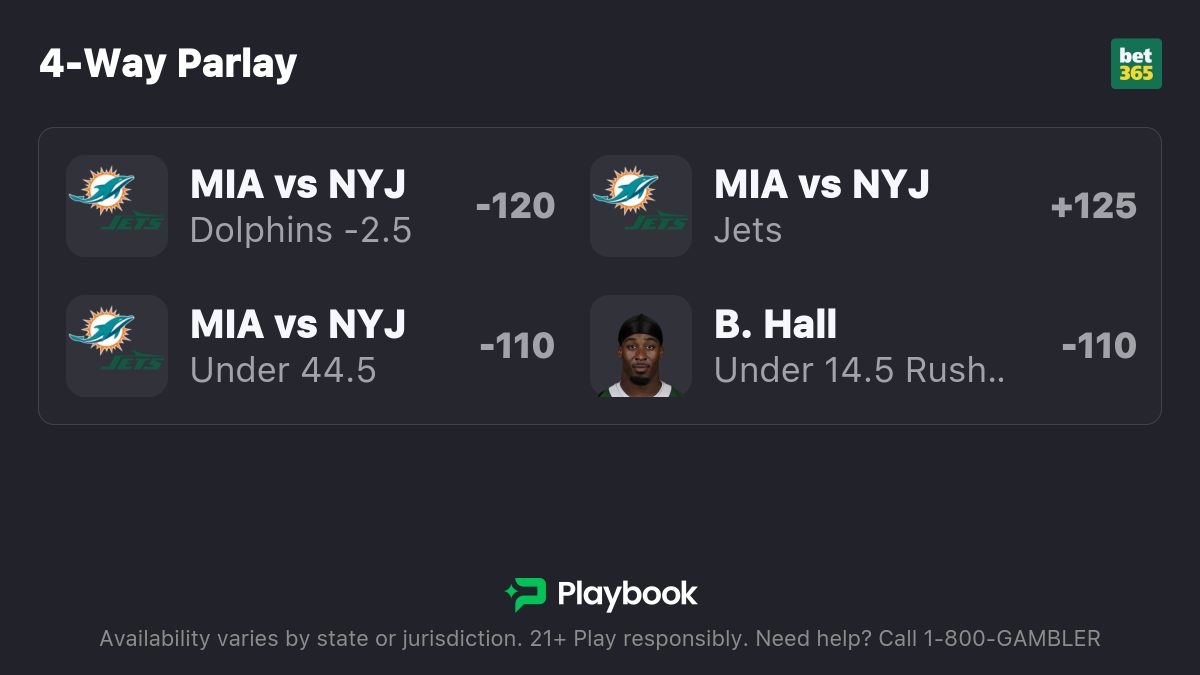Select the Under 44.5 total text
The image size is (1200, 675).
click(x=283, y=371)
